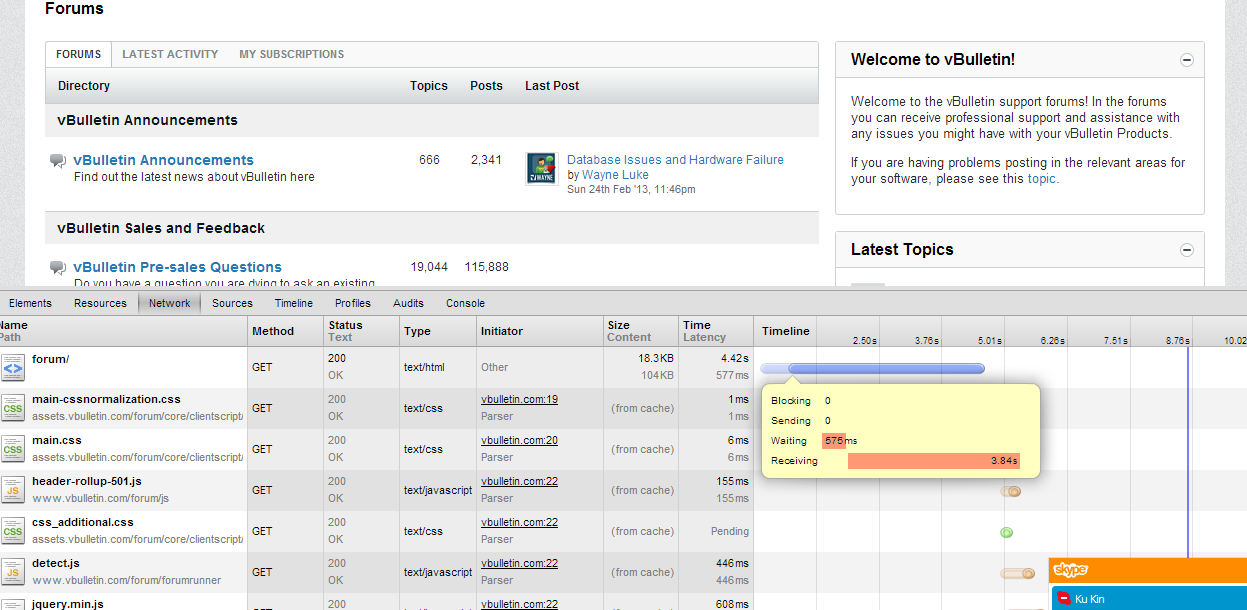Select the jquery.min.js request name
The image size is (1247, 610).
point(67,604)
